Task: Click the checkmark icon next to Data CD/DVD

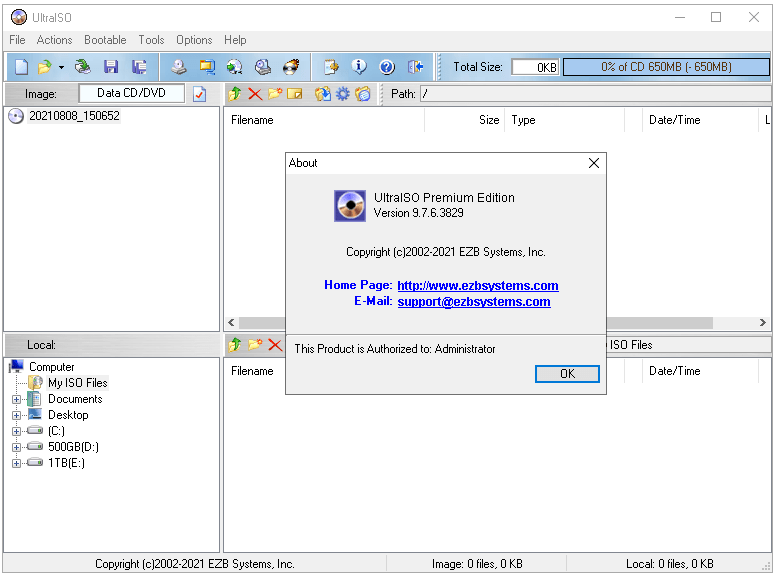Action: (x=199, y=94)
